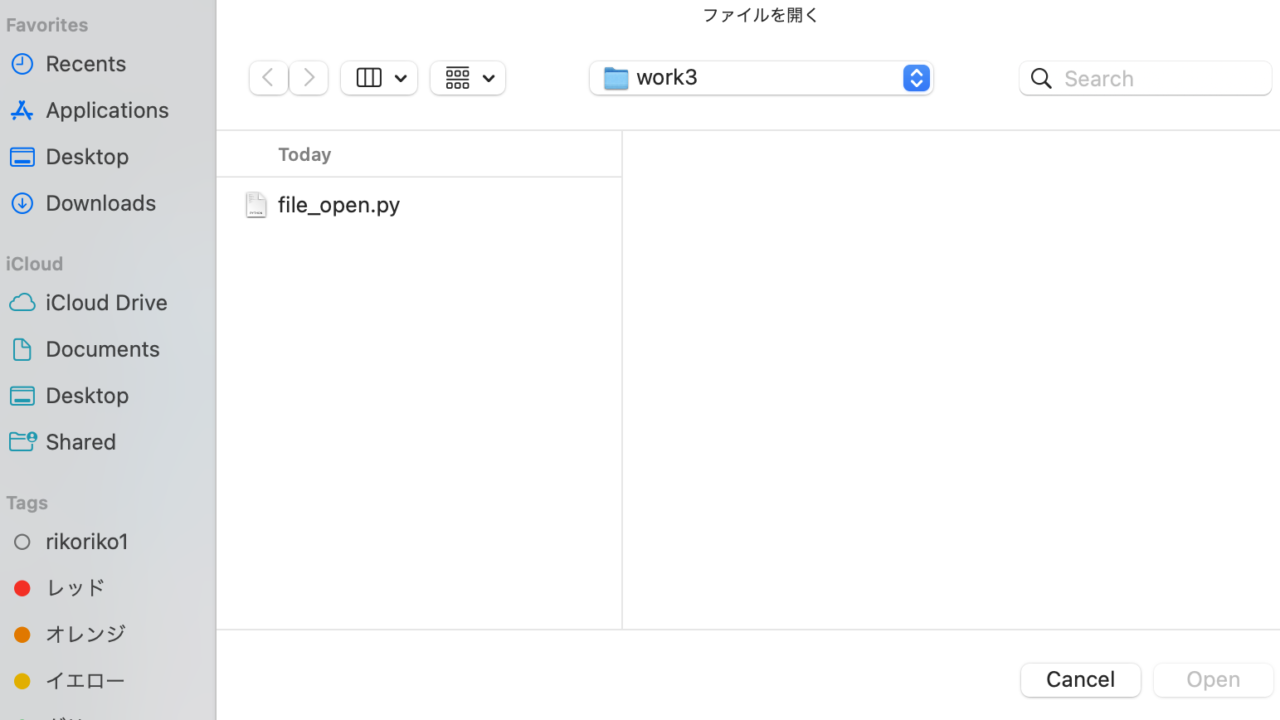This screenshot has height=720, width=1280.
Task: Open the Desktop favorites shortcut
Action: (86, 156)
